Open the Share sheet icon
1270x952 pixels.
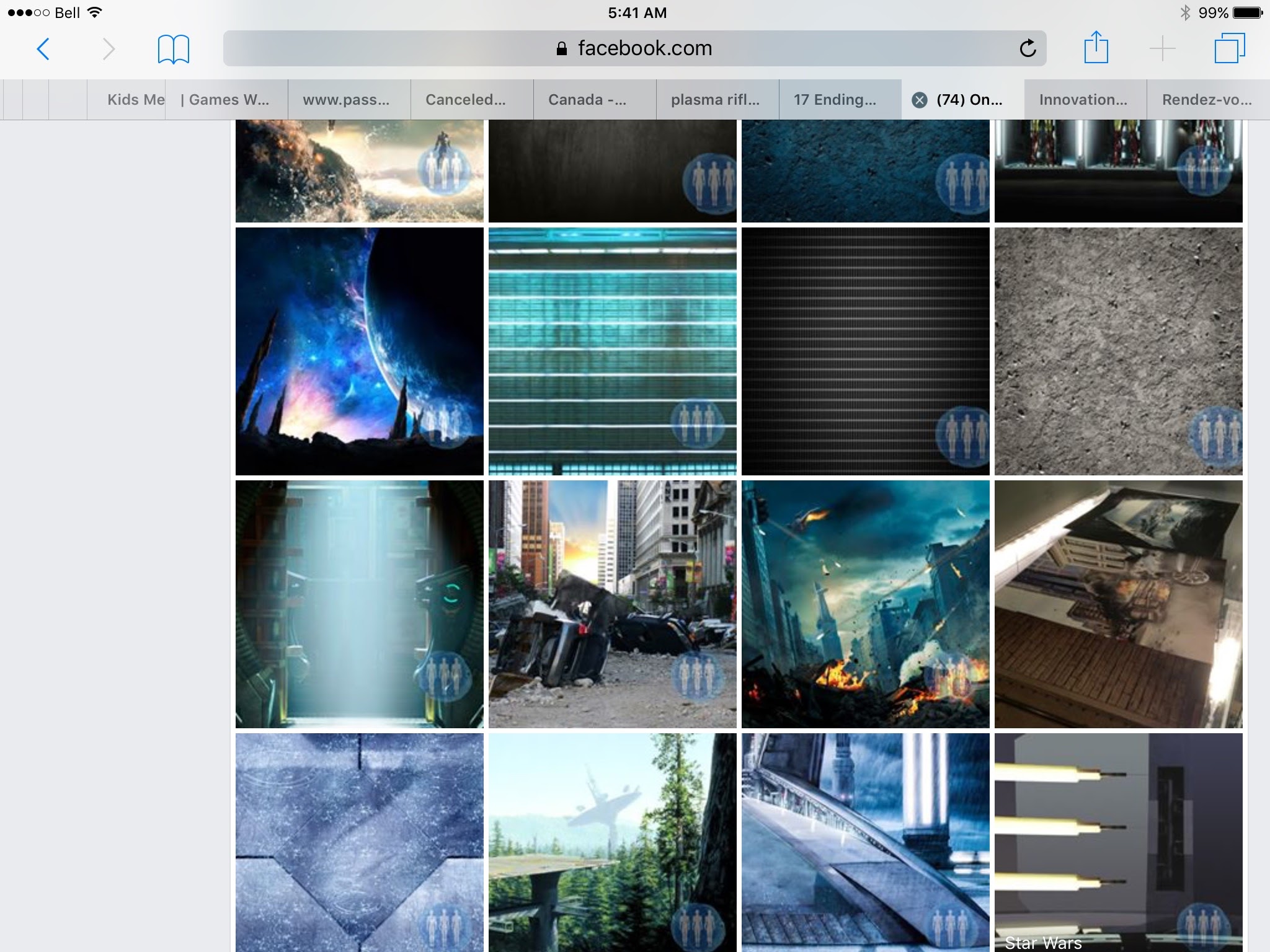(1096, 47)
